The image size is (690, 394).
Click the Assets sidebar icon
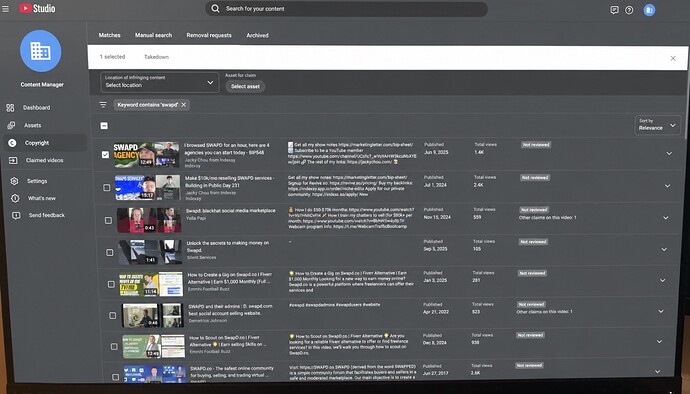(x=11, y=125)
